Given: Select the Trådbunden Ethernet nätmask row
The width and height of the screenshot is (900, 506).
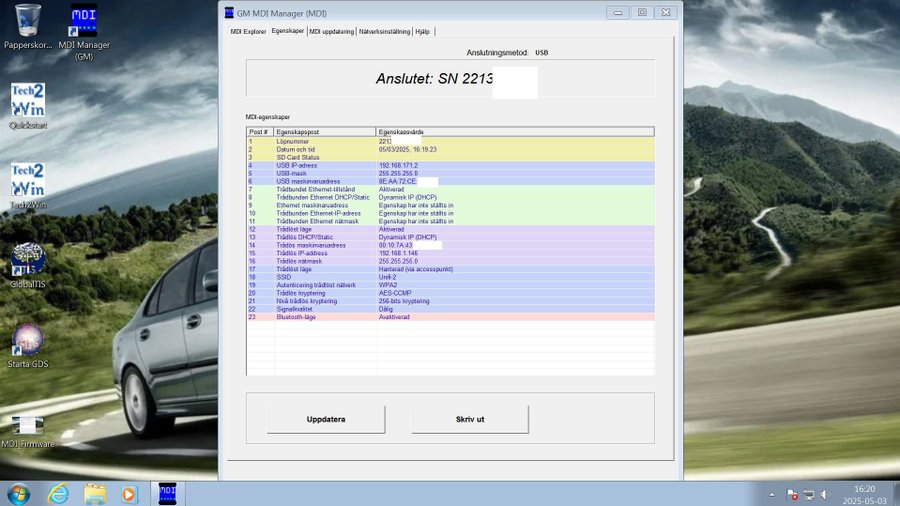Looking at the screenshot, I should pyautogui.click(x=451, y=221).
